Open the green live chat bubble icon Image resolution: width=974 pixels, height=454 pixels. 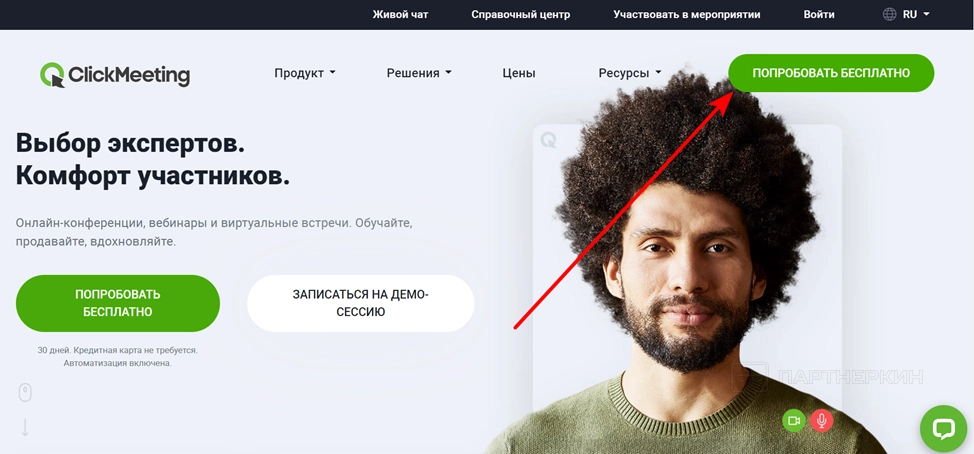click(x=943, y=428)
